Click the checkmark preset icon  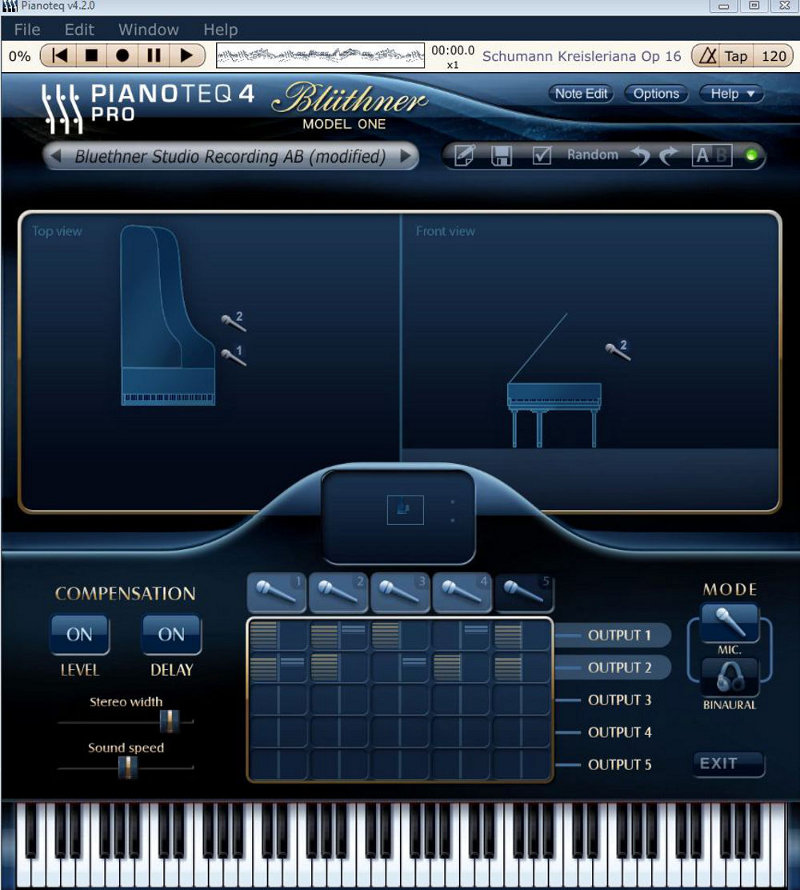(542, 156)
